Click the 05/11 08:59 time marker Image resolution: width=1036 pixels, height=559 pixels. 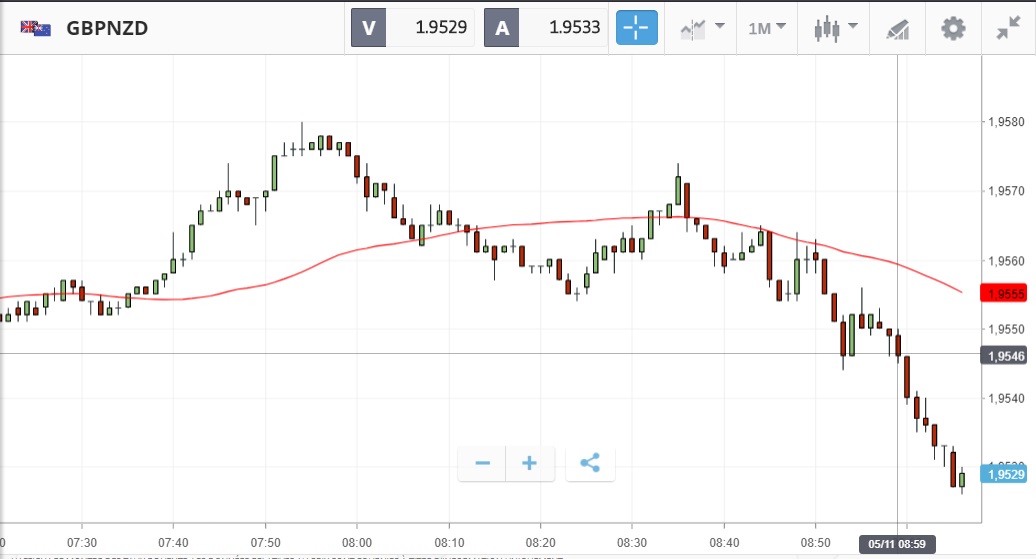898,541
